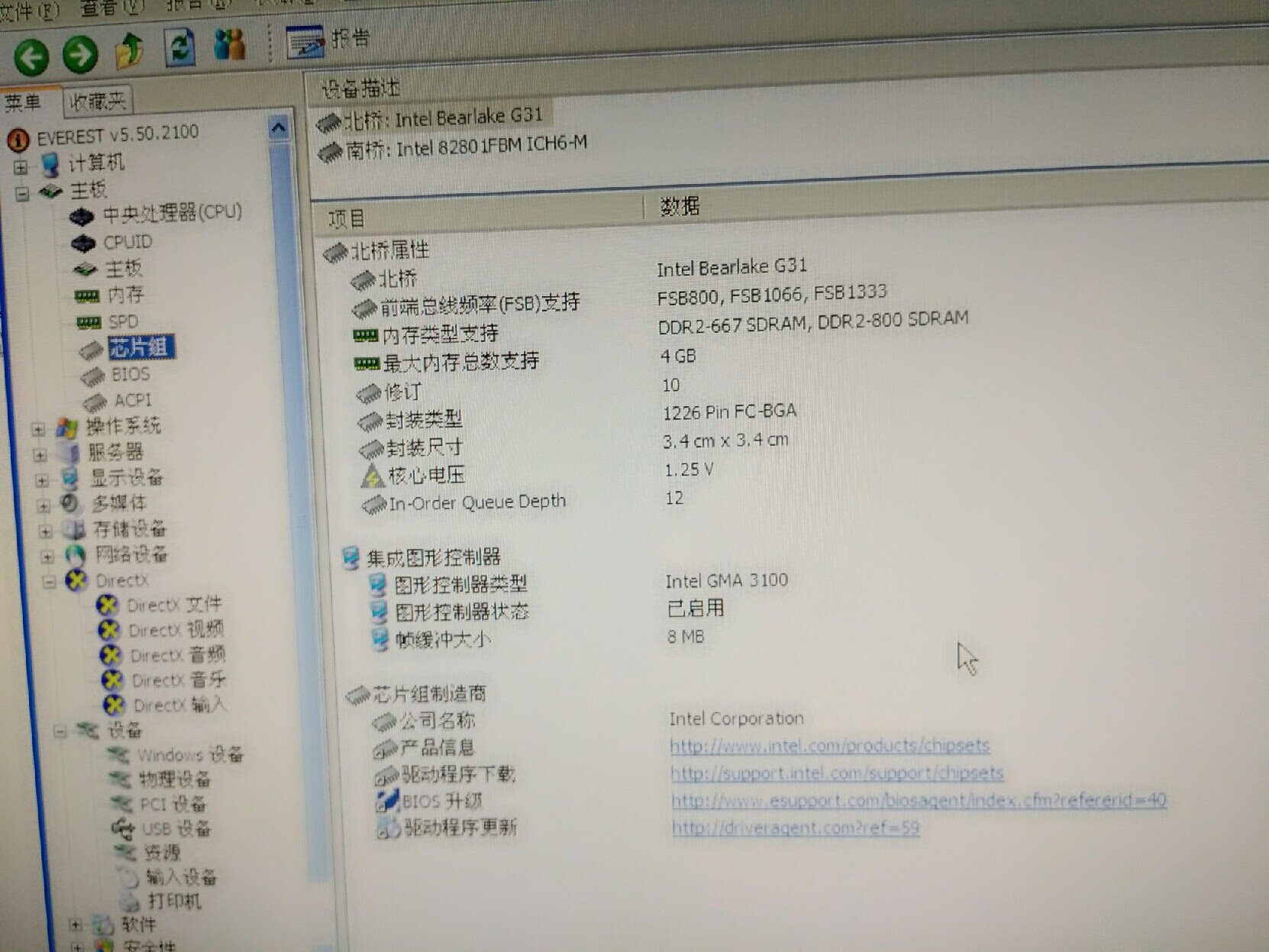Expand the 操作系统 tree node

(38, 430)
